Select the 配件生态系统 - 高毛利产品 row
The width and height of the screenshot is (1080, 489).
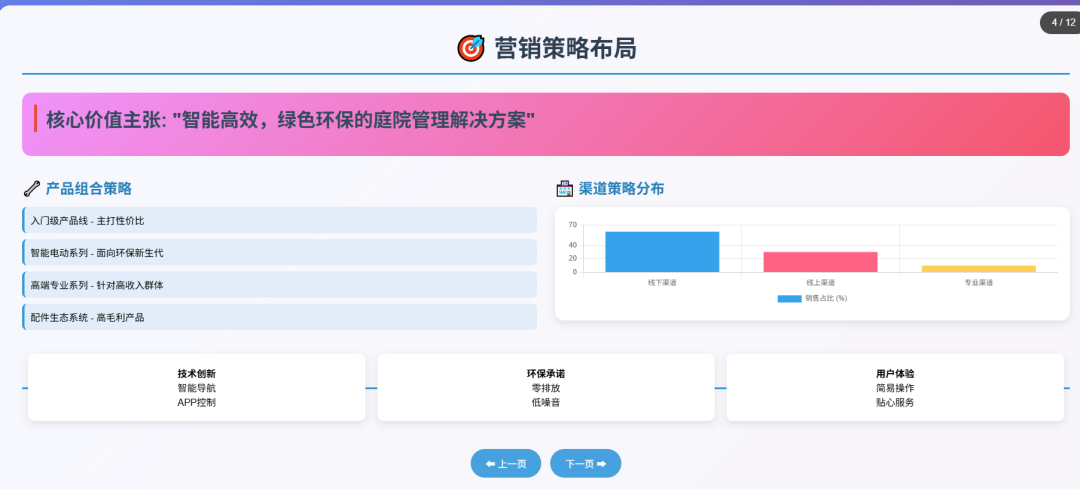click(280, 317)
